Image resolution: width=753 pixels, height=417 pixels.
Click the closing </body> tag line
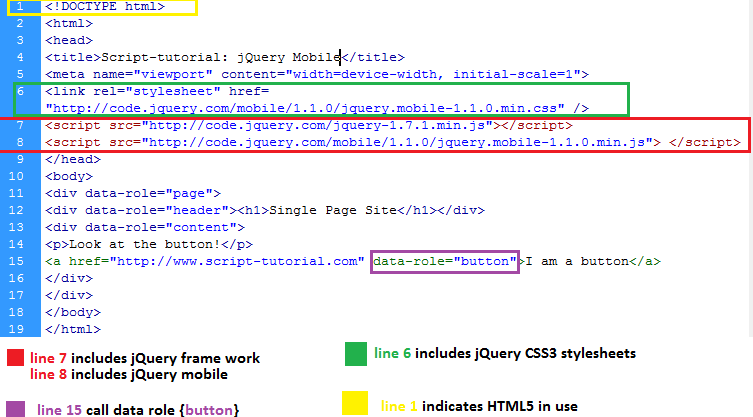(x=73, y=312)
